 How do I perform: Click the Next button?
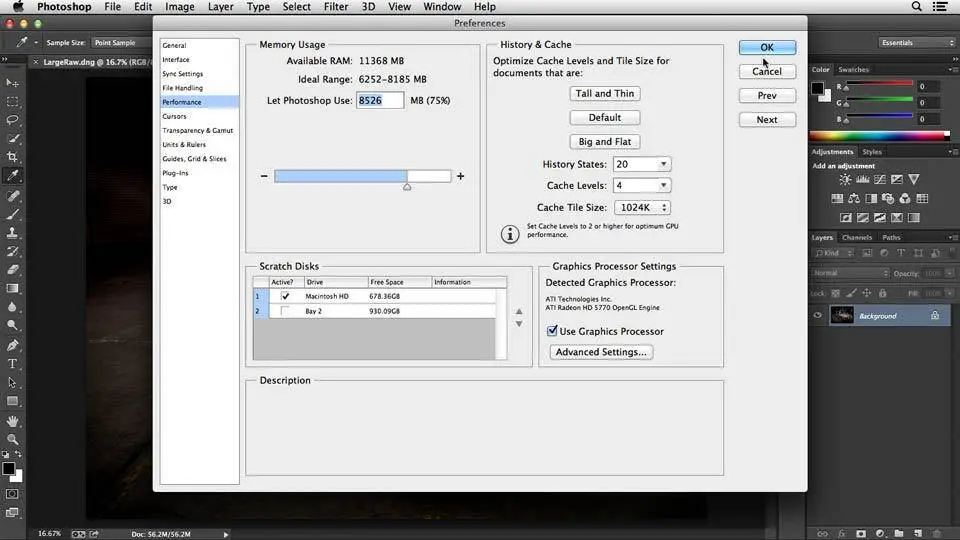coord(767,119)
